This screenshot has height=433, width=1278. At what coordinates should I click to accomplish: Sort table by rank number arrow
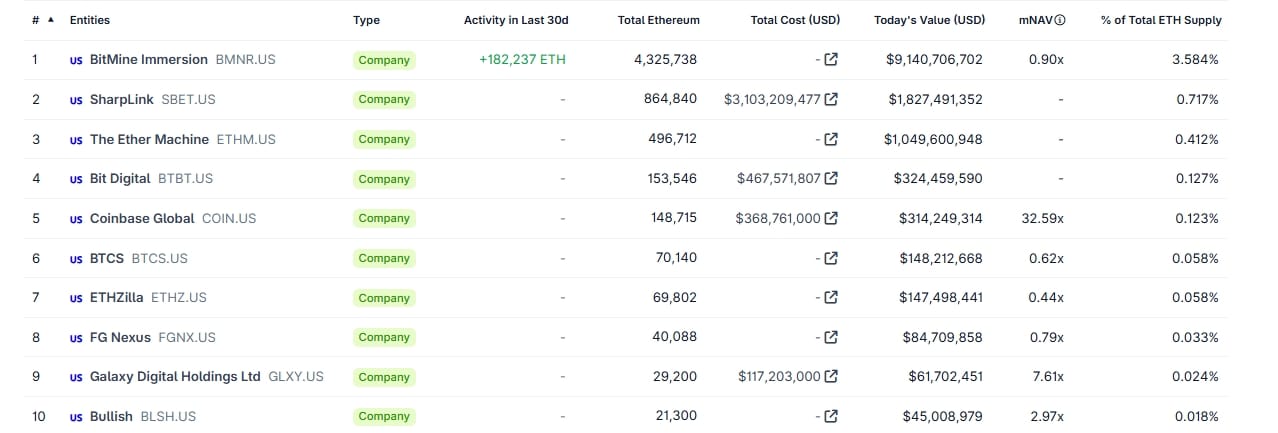click(x=51, y=20)
